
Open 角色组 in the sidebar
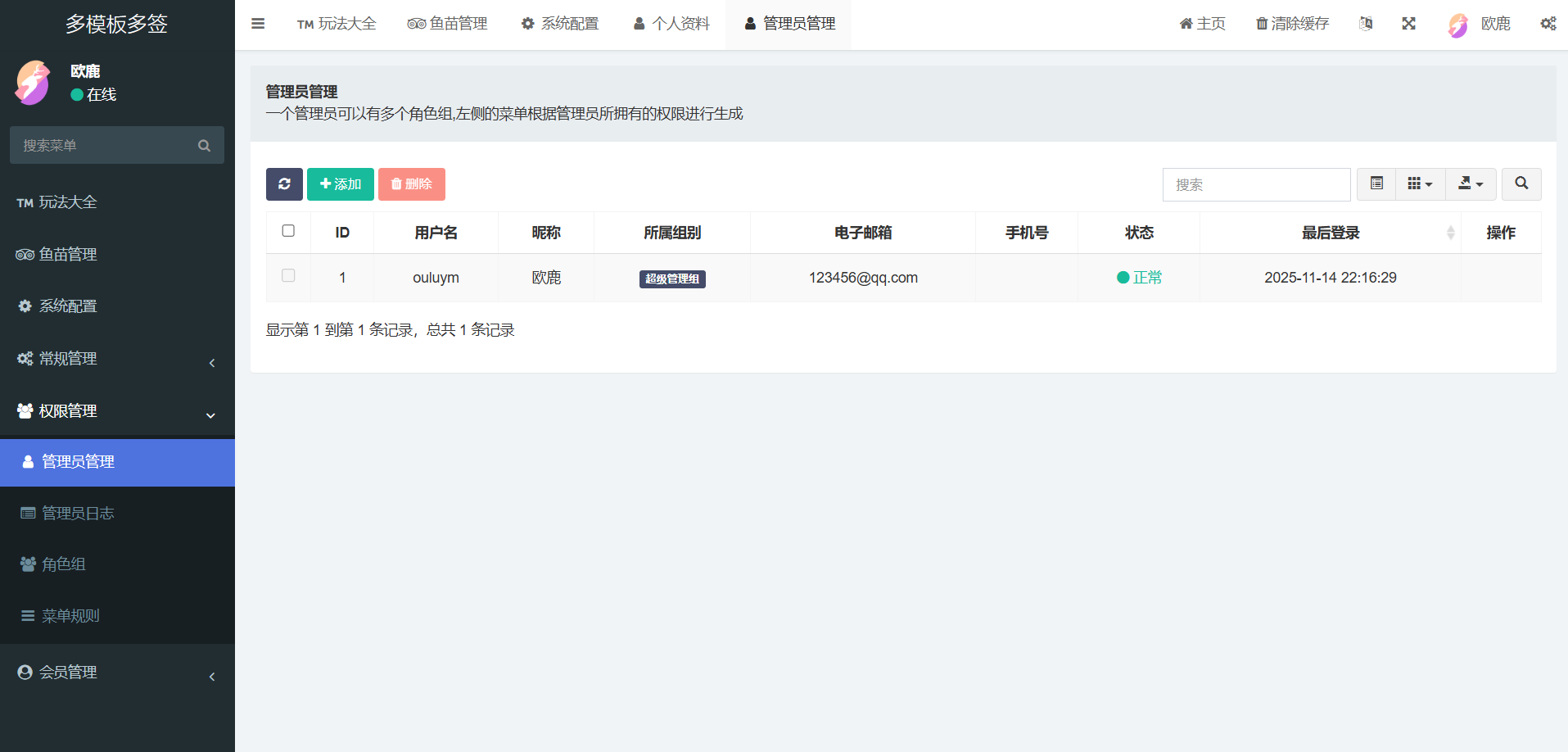64,564
